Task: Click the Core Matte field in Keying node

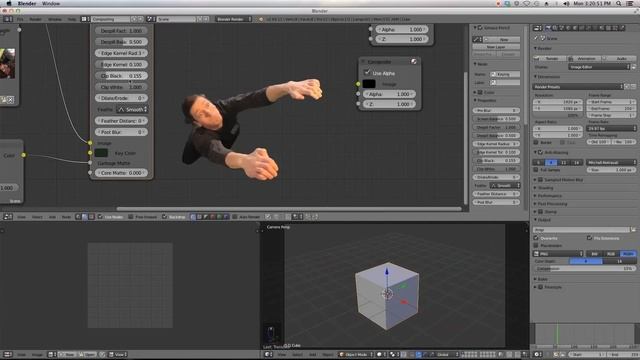Action: pos(121,173)
